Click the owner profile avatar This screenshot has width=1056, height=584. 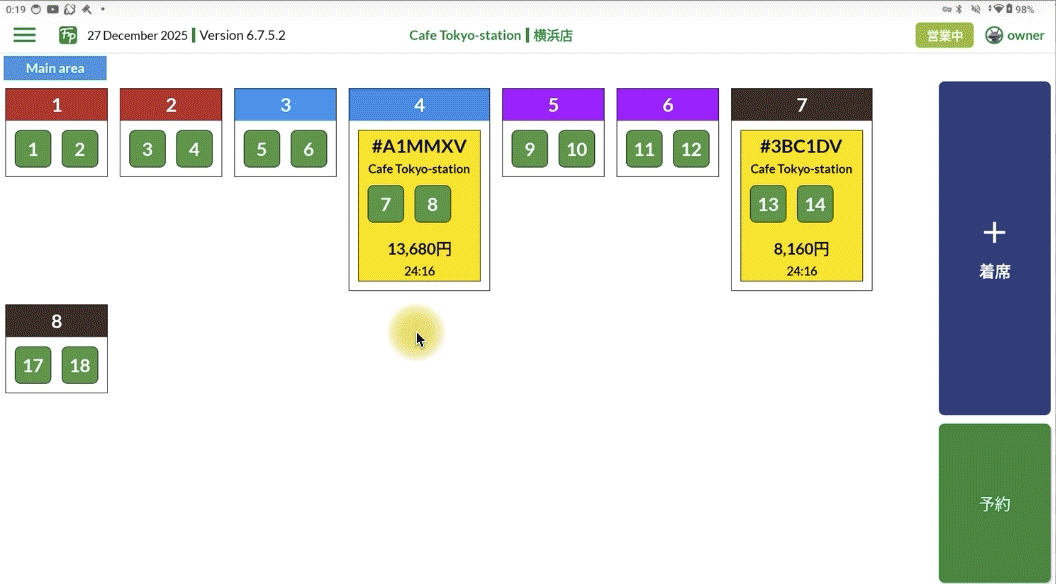click(x=993, y=35)
